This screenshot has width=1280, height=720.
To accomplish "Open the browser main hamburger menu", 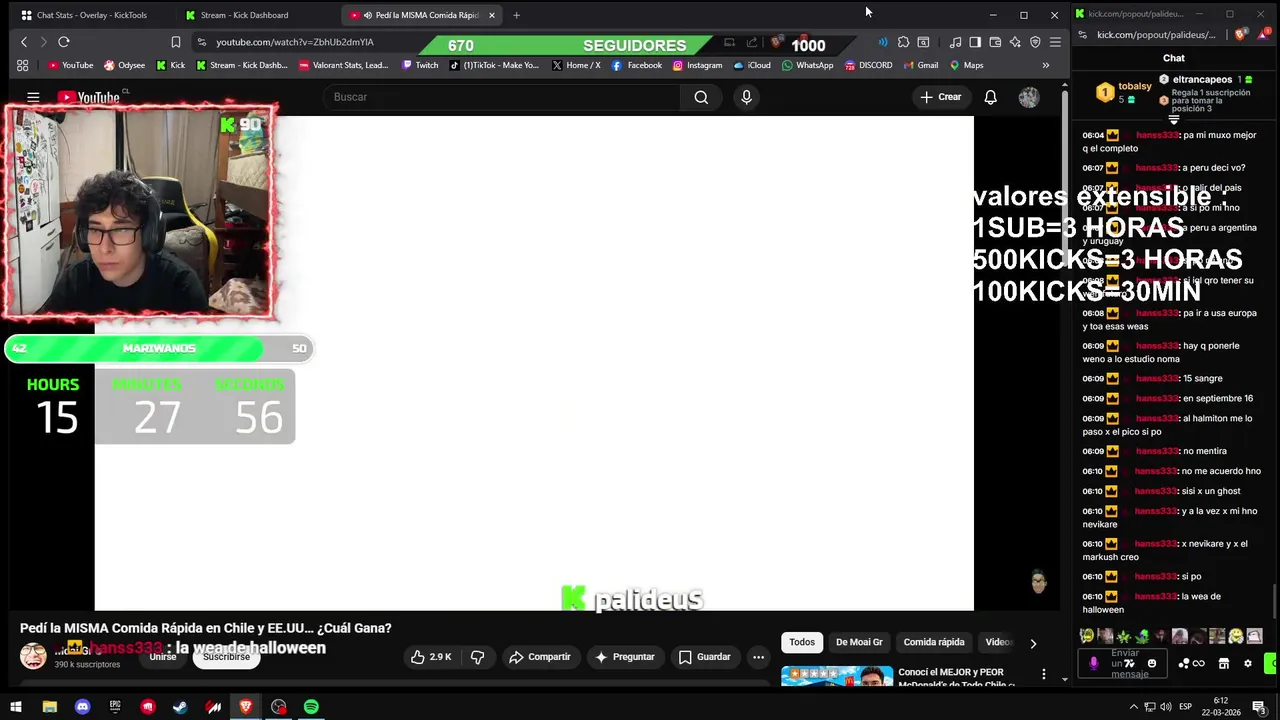I will click(1055, 42).
